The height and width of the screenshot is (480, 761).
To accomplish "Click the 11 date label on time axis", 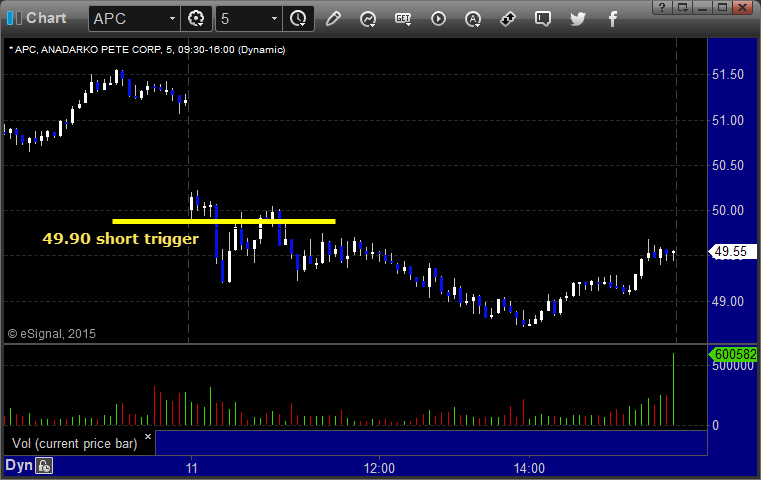I will [192, 468].
